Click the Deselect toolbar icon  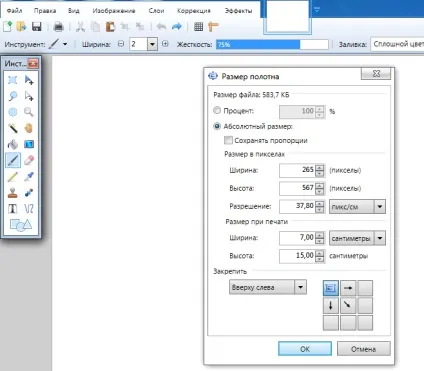[x=140, y=27]
